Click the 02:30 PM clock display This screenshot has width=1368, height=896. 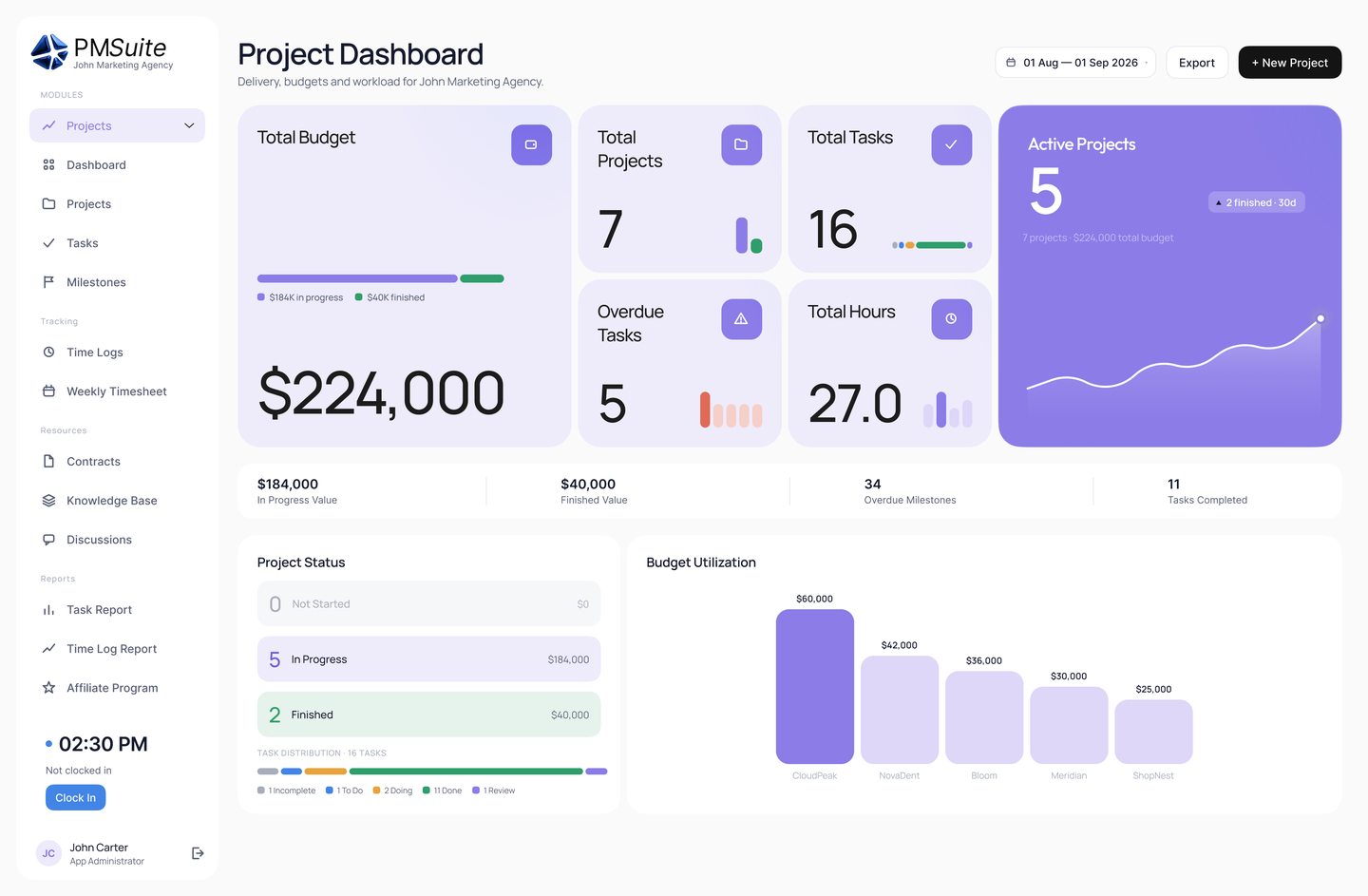[x=103, y=744]
